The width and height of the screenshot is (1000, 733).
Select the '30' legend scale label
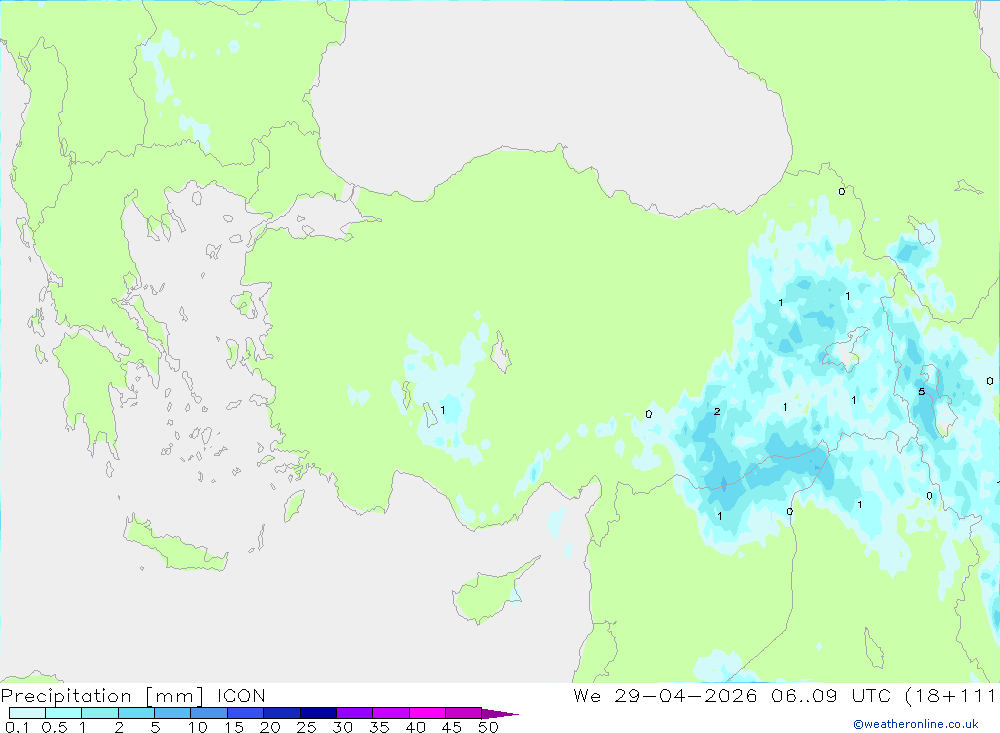pos(343,727)
